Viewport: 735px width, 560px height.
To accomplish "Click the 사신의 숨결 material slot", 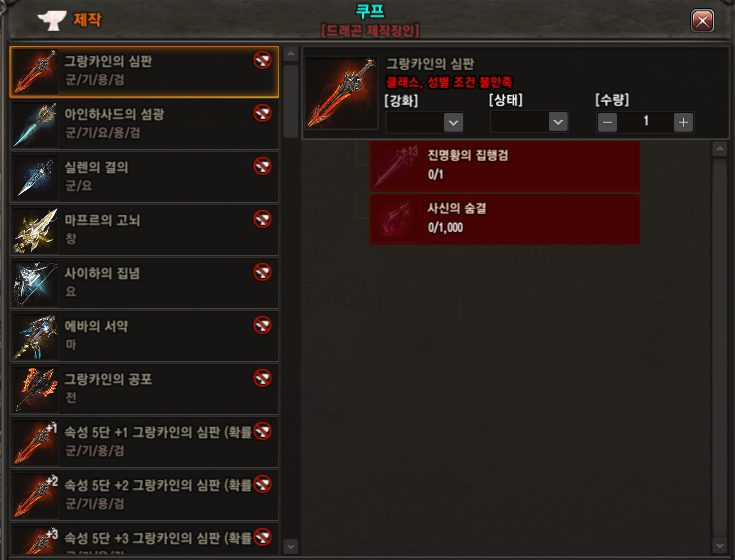I will [x=505, y=219].
